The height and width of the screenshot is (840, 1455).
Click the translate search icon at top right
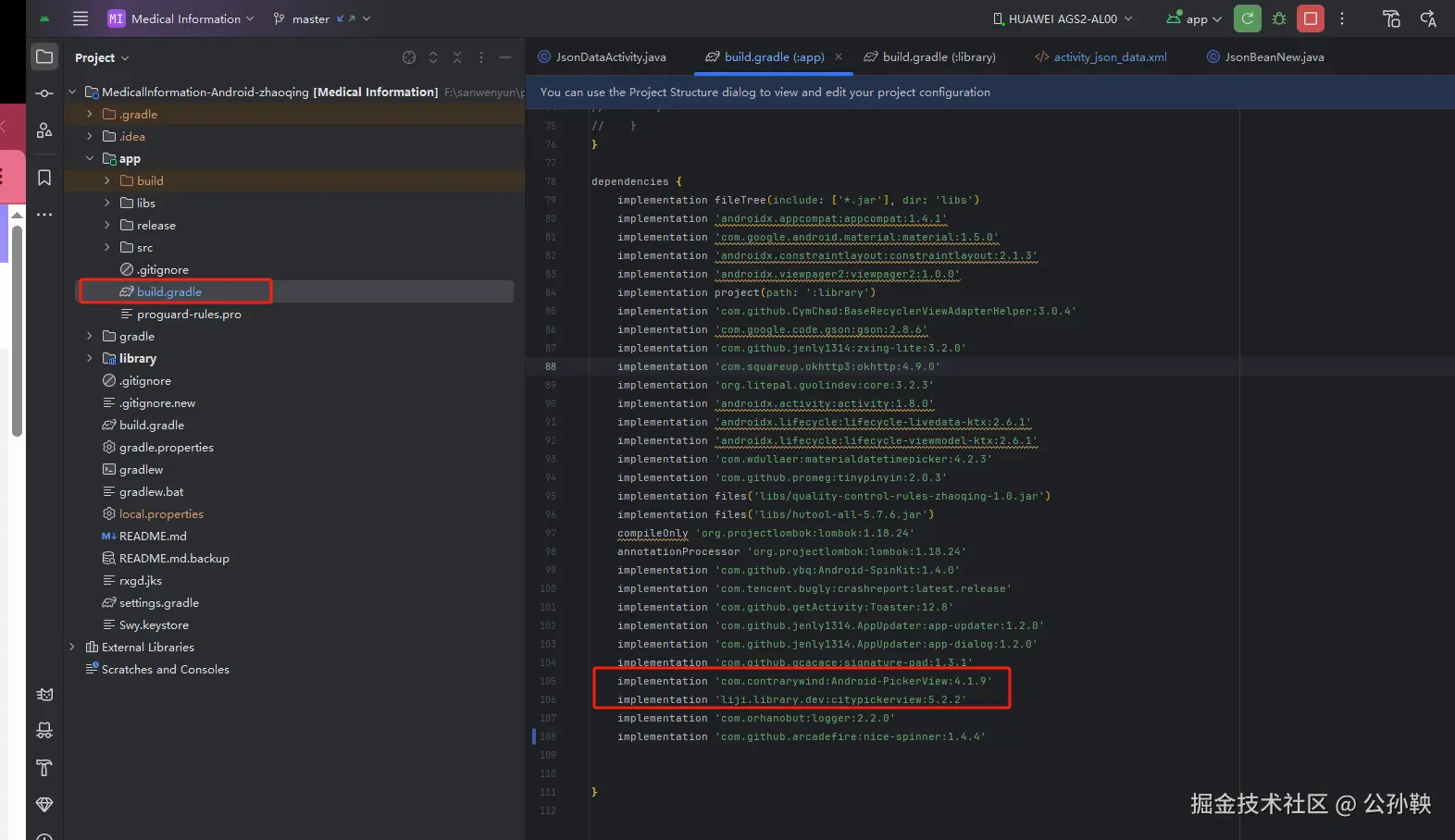(x=1428, y=19)
